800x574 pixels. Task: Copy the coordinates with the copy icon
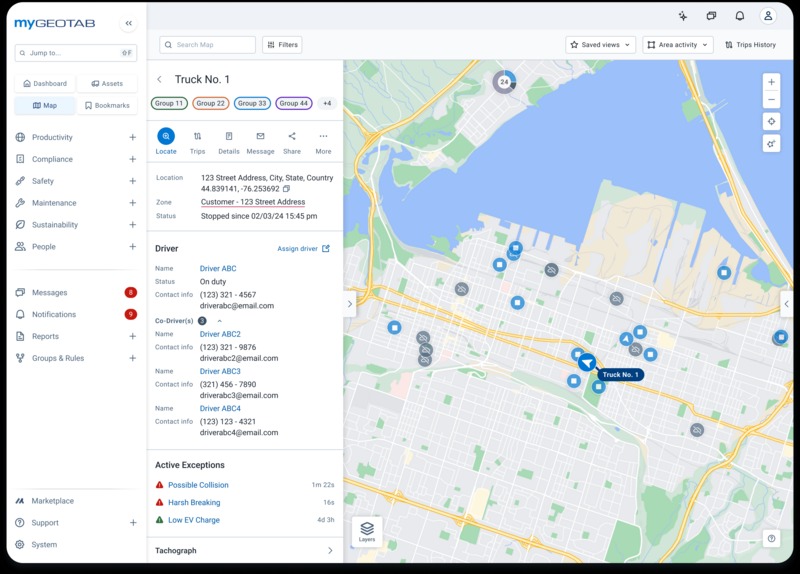287,189
